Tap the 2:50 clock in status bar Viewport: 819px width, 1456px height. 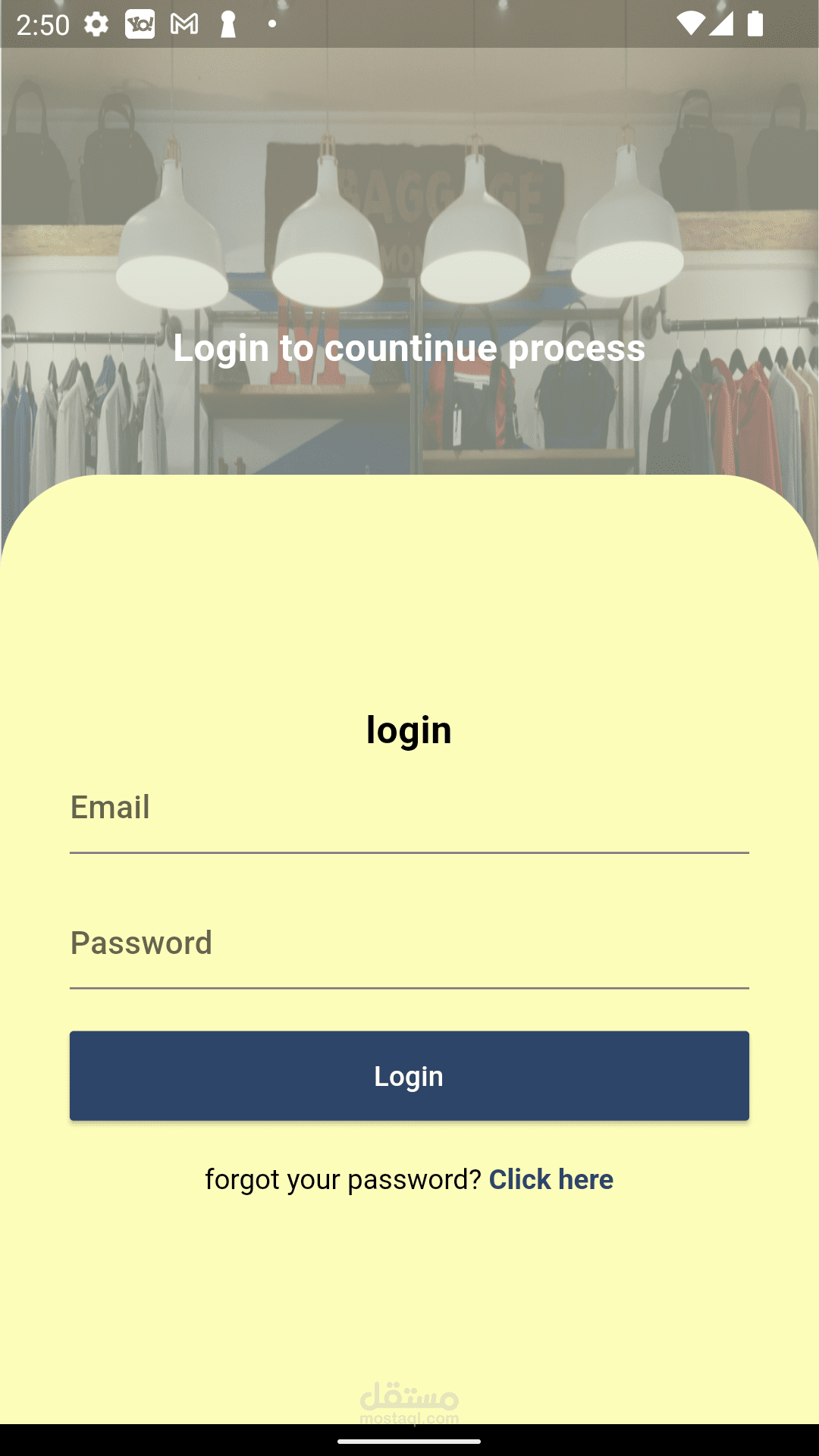click(x=42, y=25)
